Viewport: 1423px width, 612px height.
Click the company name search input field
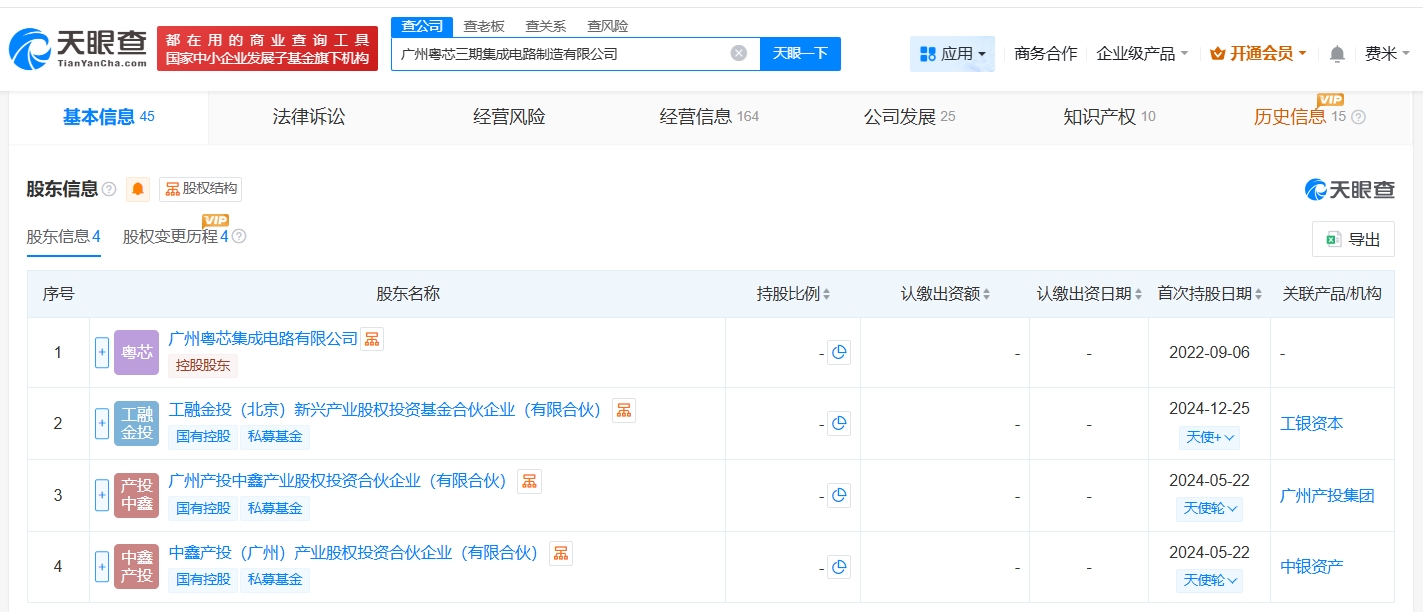560,54
